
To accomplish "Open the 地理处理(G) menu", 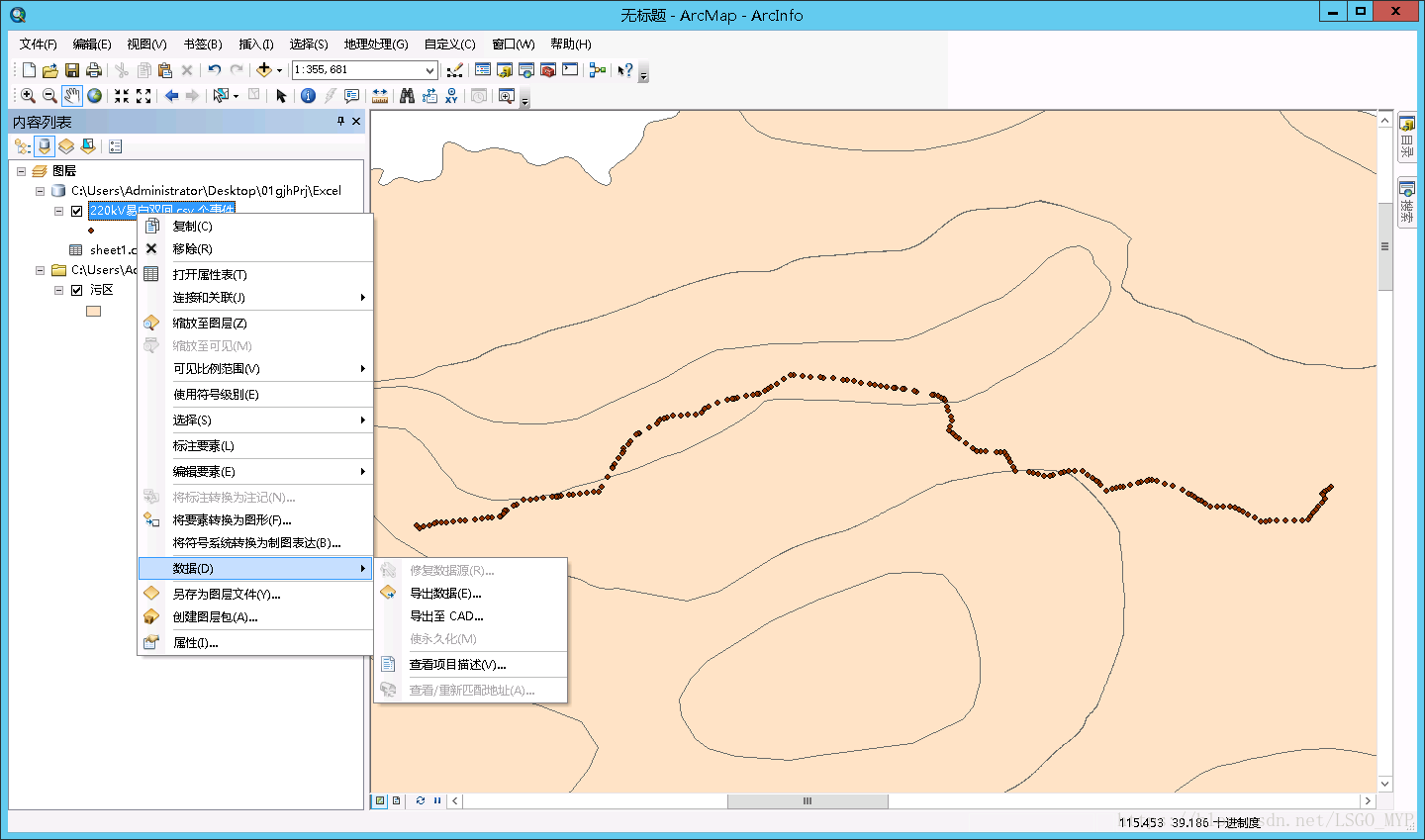I will (x=376, y=45).
